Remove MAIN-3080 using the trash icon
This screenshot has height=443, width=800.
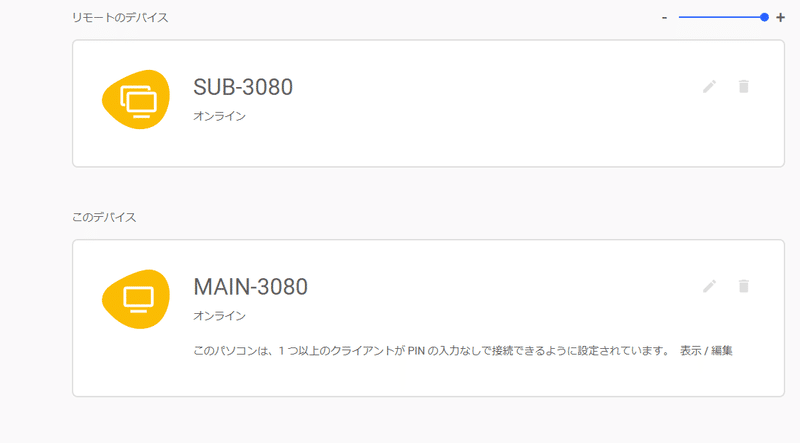pos(744,286)
